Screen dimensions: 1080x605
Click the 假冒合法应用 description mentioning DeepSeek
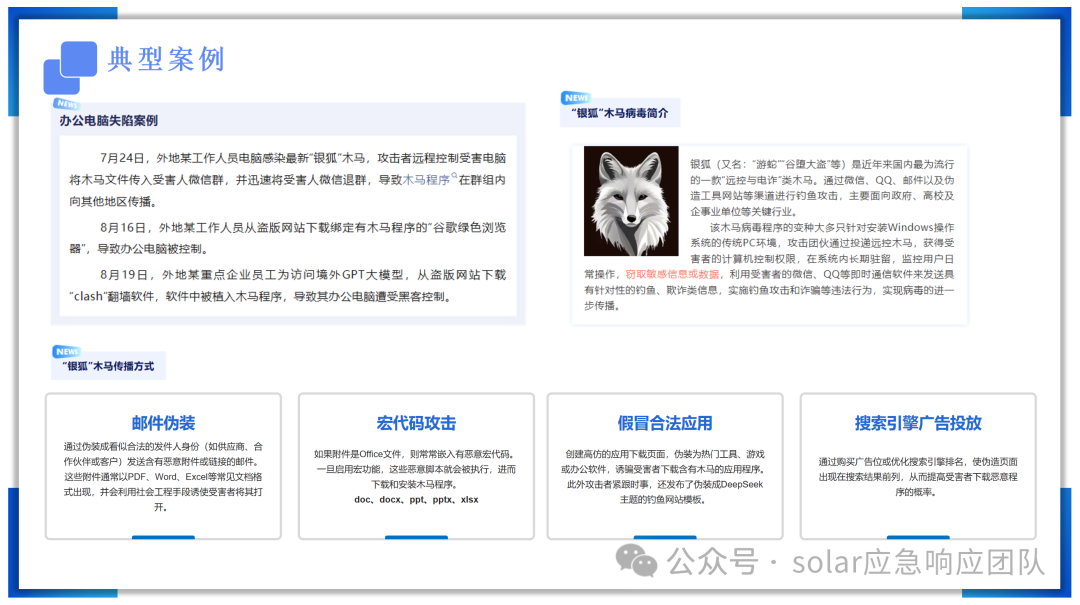click(x=665, y=477)
